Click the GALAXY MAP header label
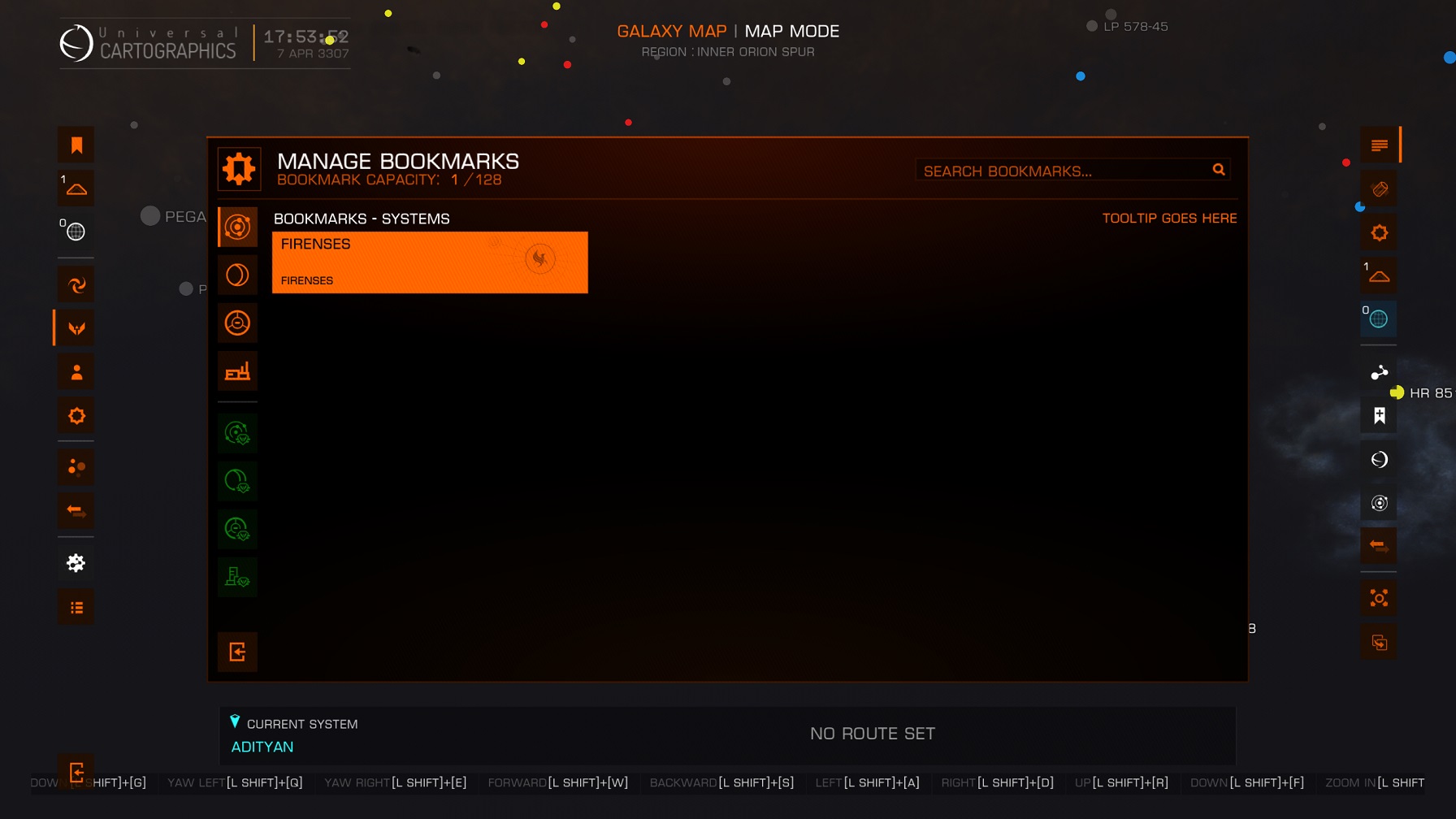The height and width of the screenshot is (819, 1456). 672,31
